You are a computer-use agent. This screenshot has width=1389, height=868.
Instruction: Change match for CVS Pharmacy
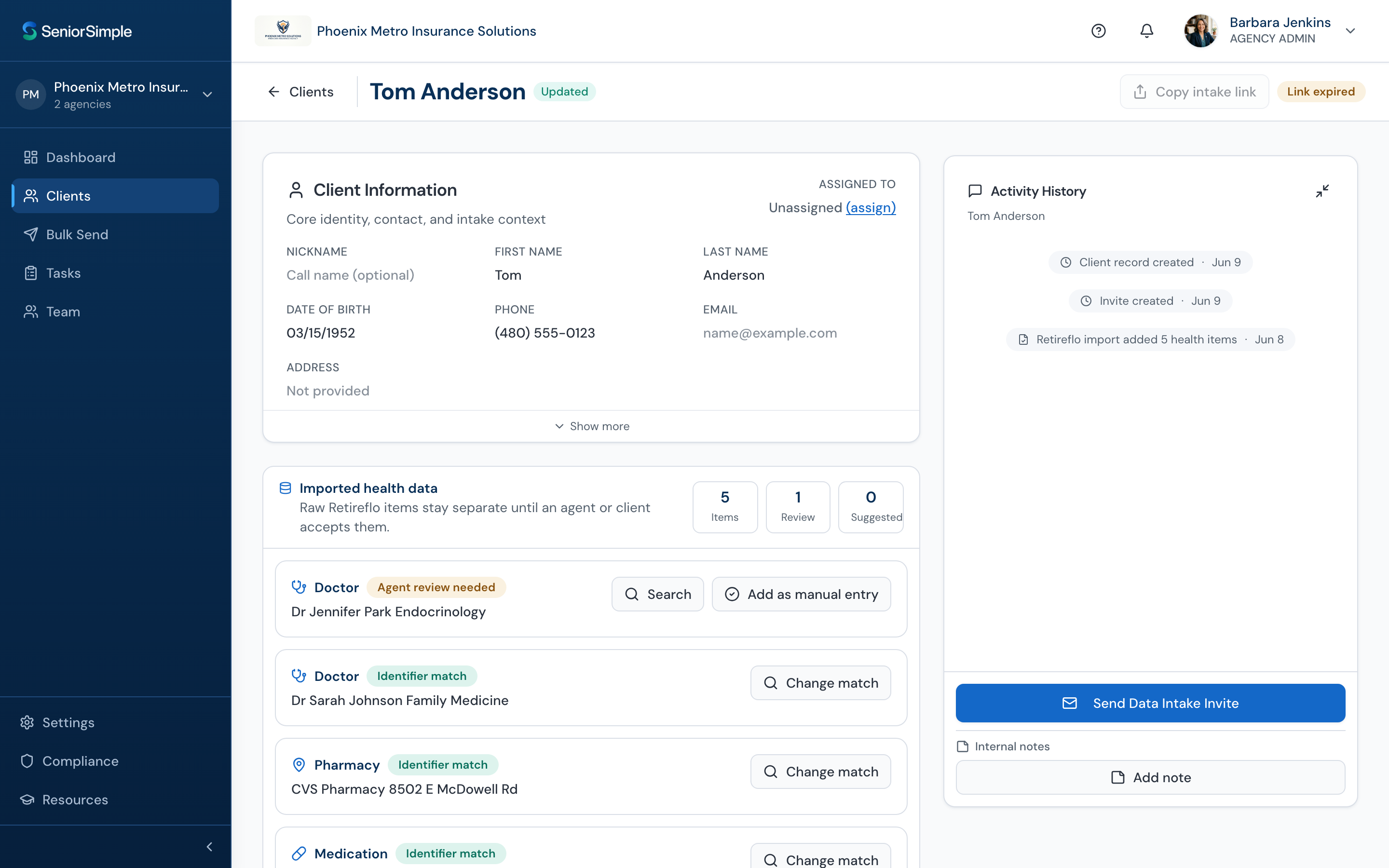[821, 772]
